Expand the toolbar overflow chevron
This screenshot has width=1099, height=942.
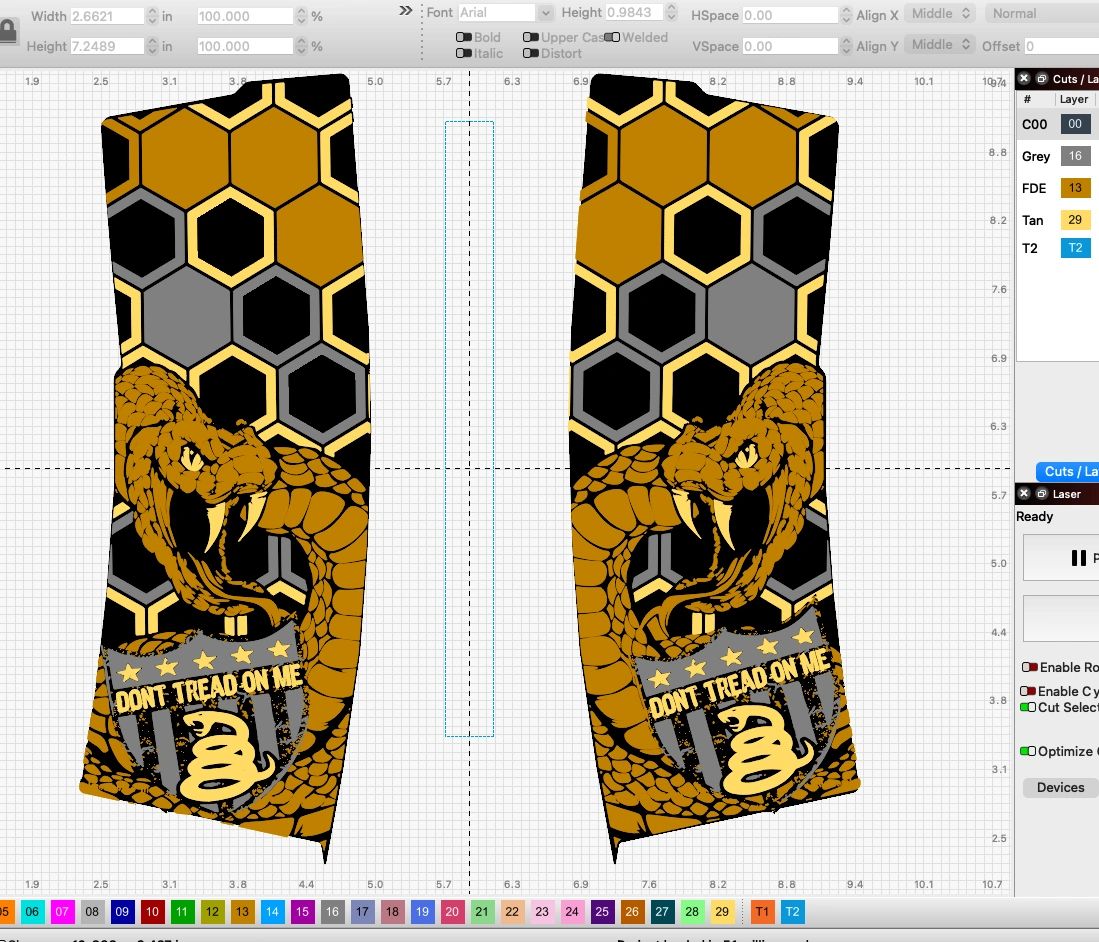[x=405, y=11]
